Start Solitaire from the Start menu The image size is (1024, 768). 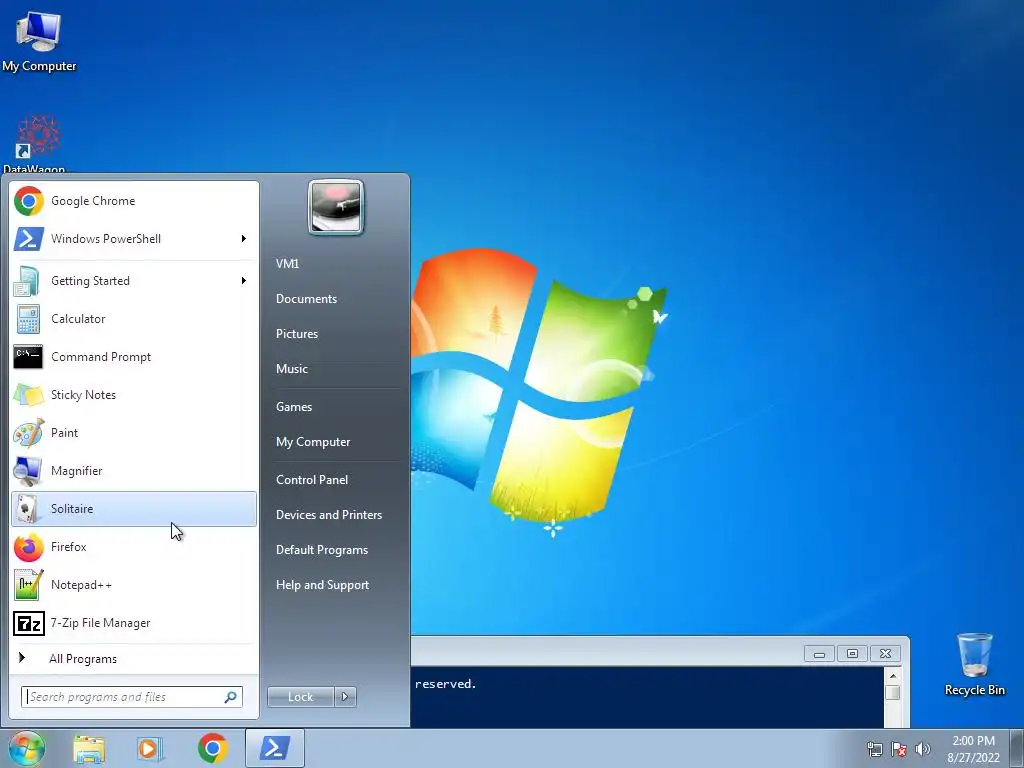tap(134, 509)
